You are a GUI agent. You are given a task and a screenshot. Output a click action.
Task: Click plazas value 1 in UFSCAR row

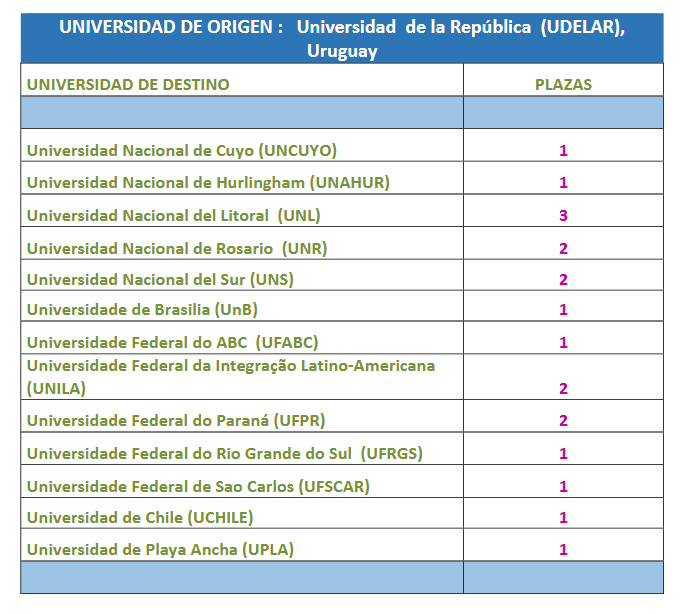click(563, 486)
